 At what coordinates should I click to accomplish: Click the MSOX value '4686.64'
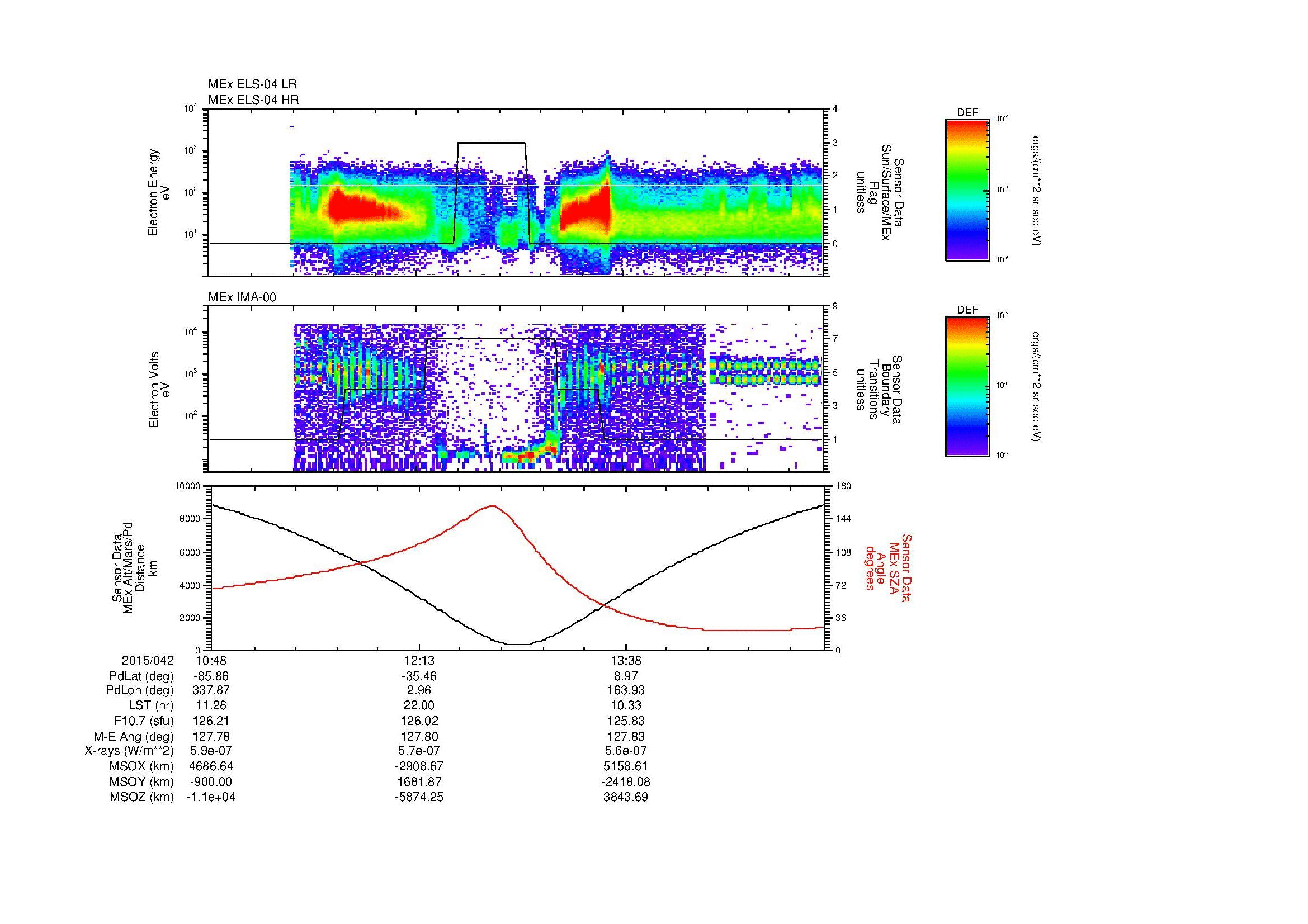[x=211, y=766]
